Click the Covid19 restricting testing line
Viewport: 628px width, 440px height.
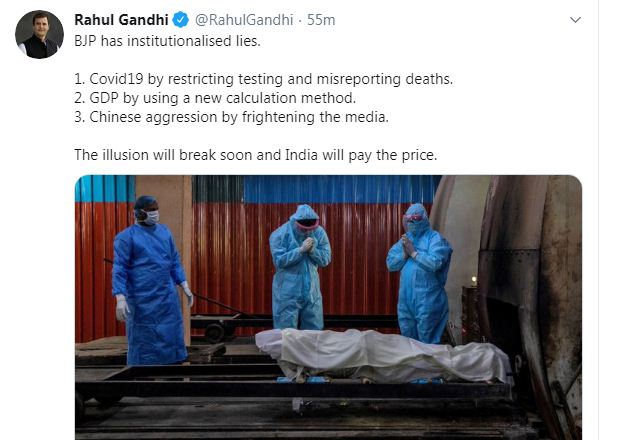[264, 79]
